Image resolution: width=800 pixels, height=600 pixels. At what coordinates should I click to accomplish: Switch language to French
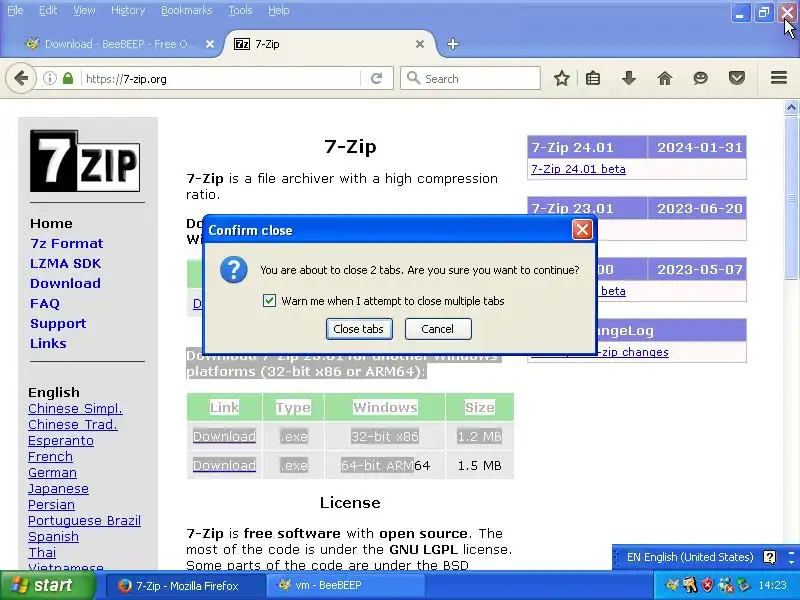(x=50, y=457)
